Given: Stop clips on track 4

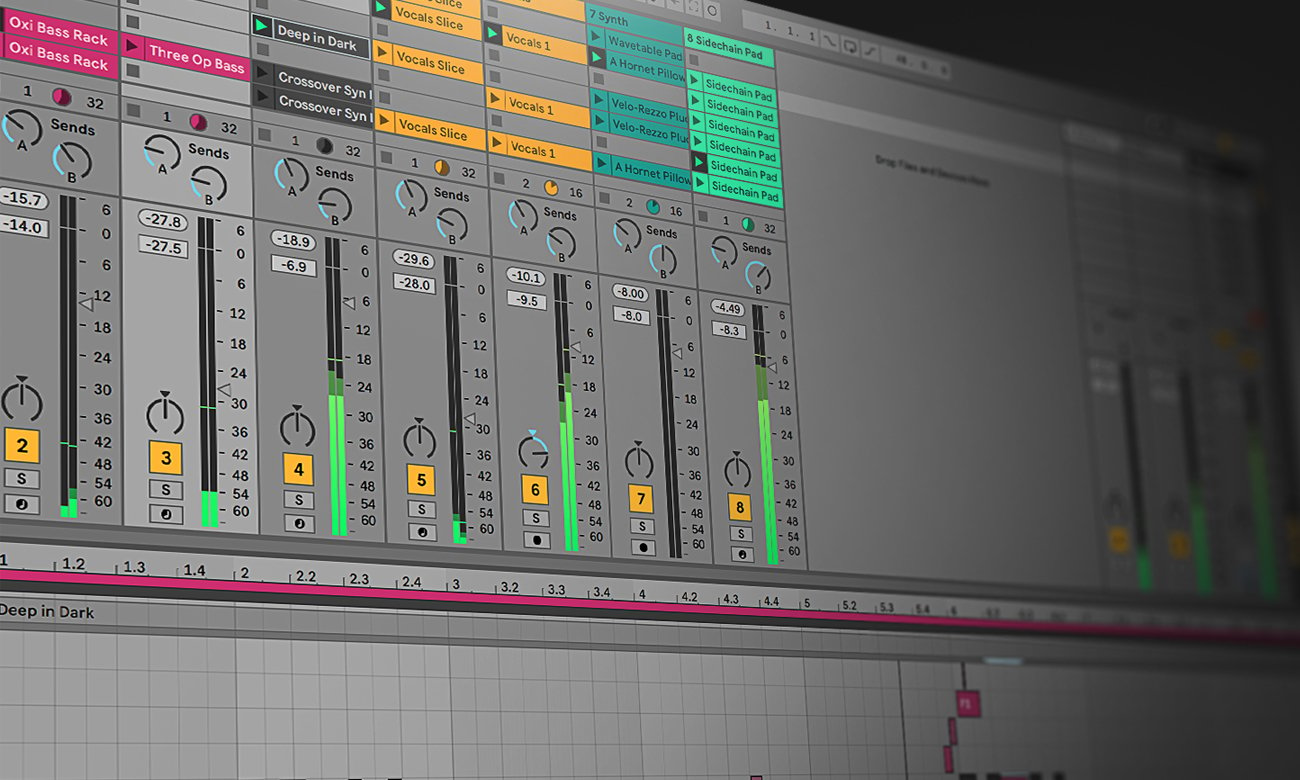Looking at the screenshot, I should pyautogui.click(x=262, y=134).
